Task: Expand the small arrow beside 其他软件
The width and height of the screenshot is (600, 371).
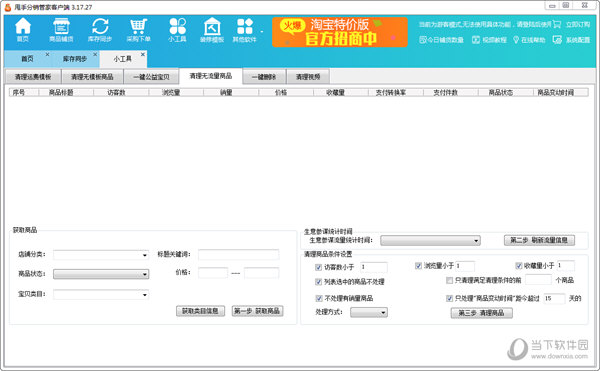Action: point(262,31)
